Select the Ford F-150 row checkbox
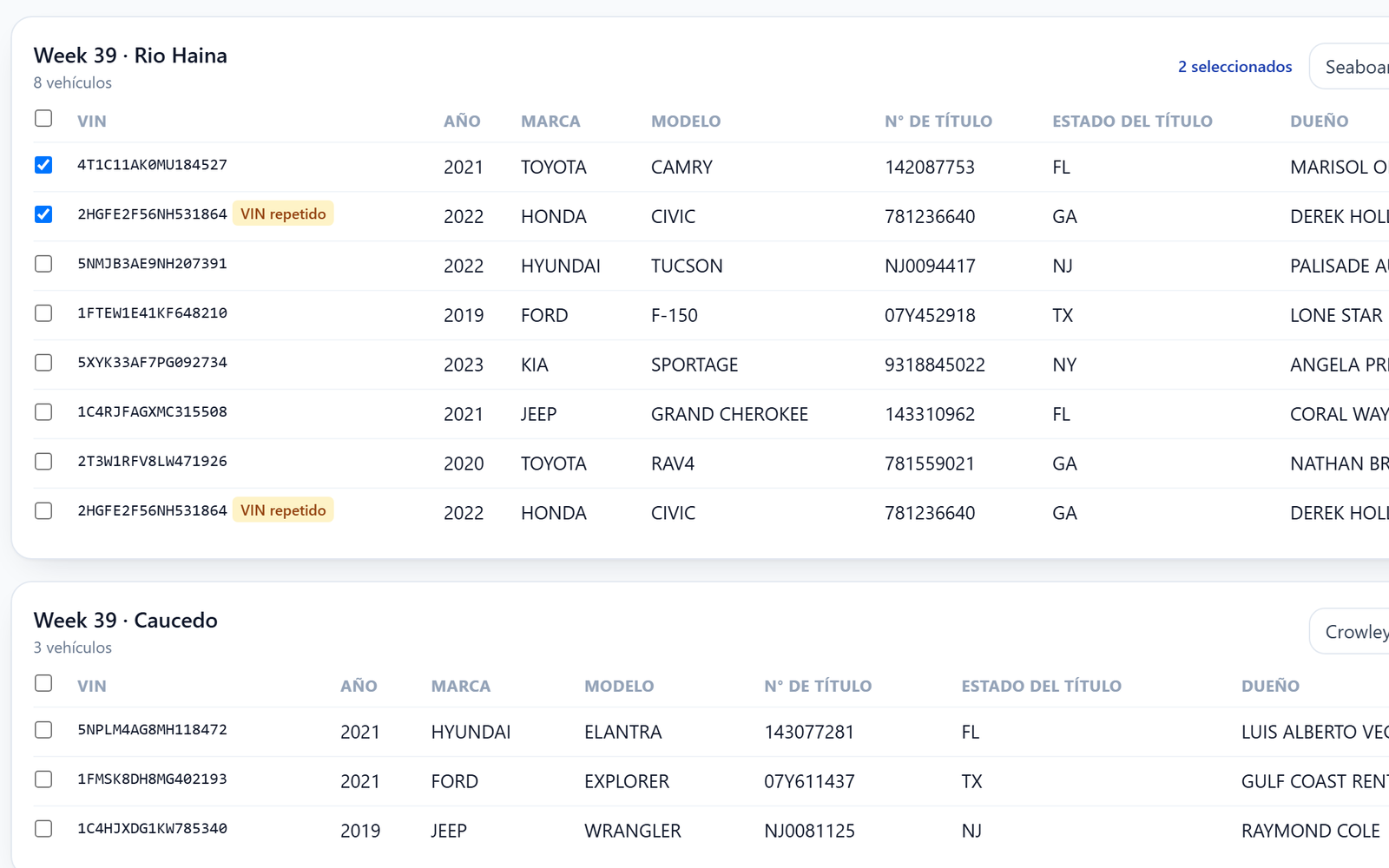This screenshot has width=1389, height=868. [43, 313]
